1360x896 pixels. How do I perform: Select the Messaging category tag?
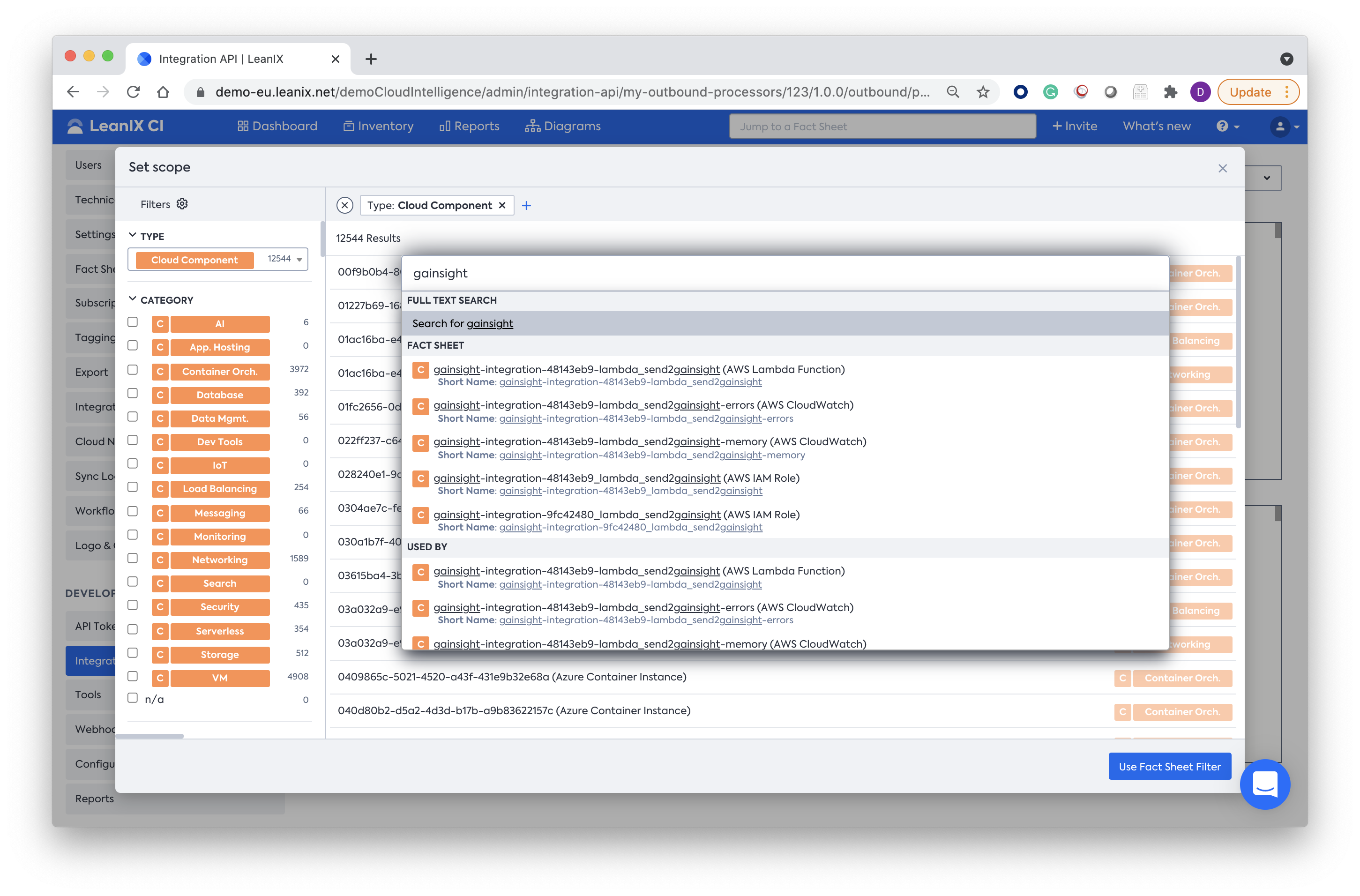click(x=220, y=513)
